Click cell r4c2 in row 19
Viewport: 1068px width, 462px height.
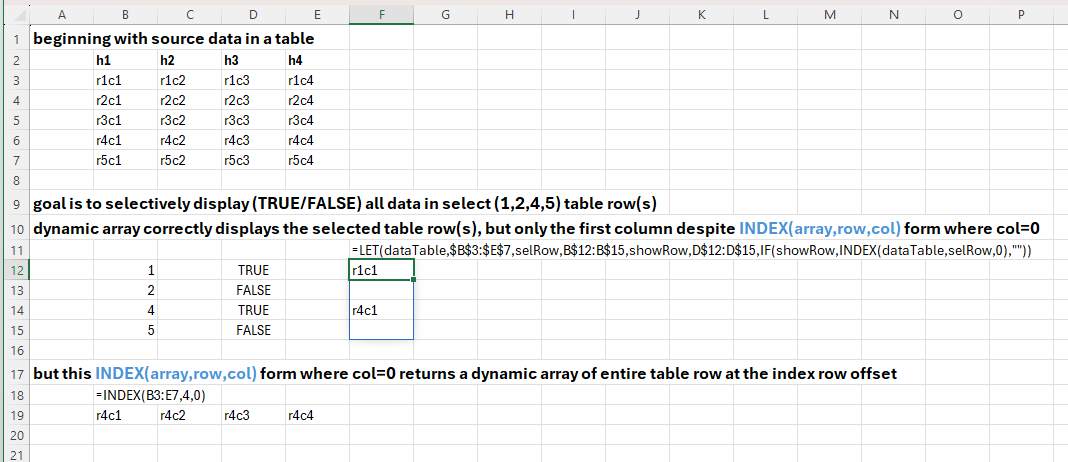click(190, 414)
